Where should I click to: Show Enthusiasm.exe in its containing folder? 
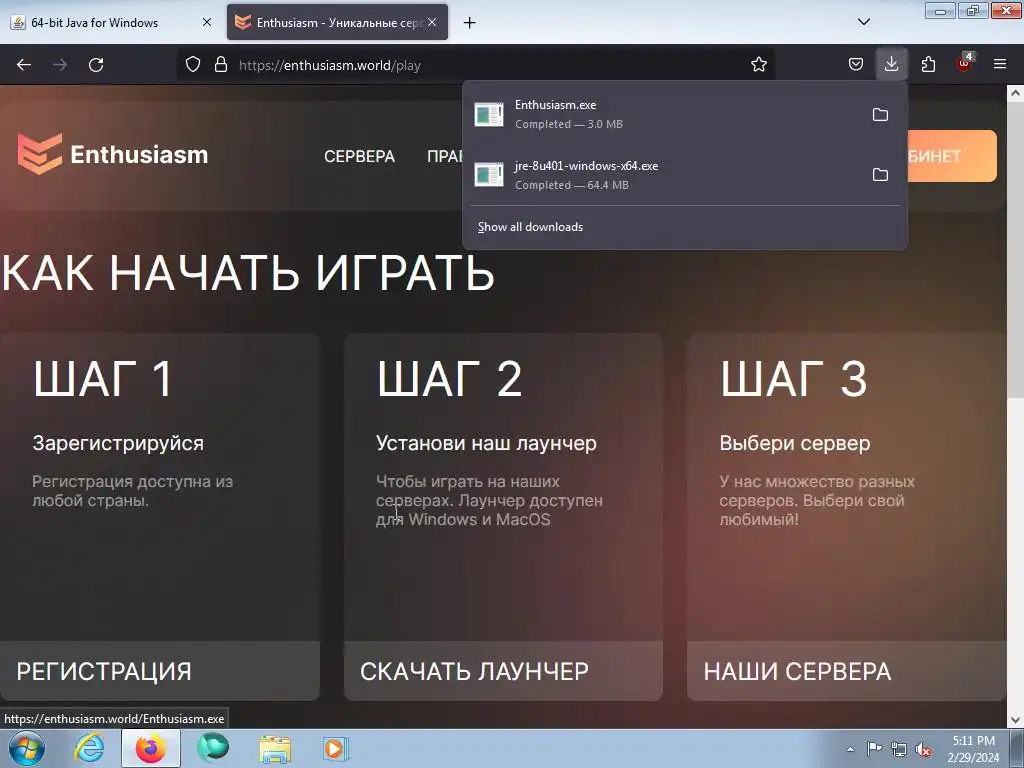[880, 115]
